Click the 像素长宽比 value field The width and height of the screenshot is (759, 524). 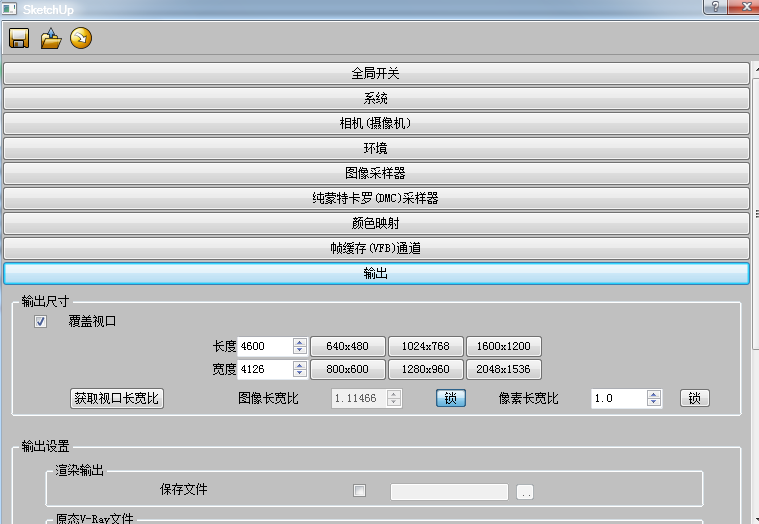pyautogui.click(x=619, y=398)
